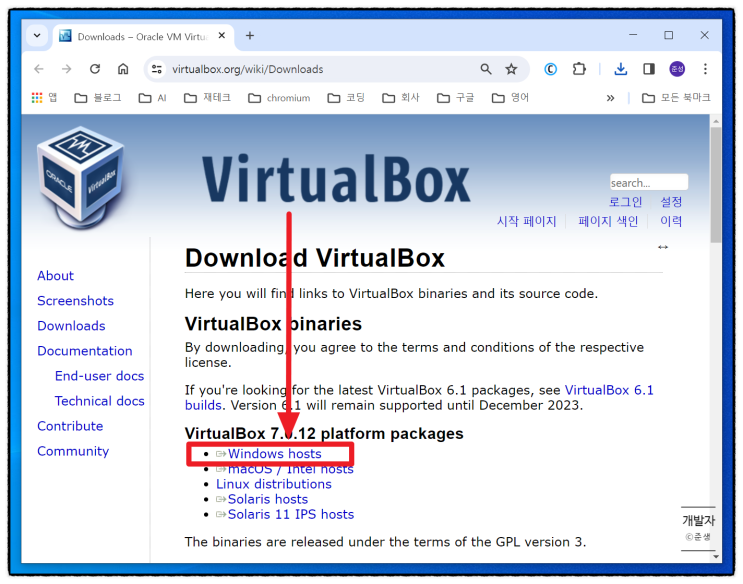This screenshot has width=743, height=584.
Task: Reload the current page
Action: click(95, 69)
